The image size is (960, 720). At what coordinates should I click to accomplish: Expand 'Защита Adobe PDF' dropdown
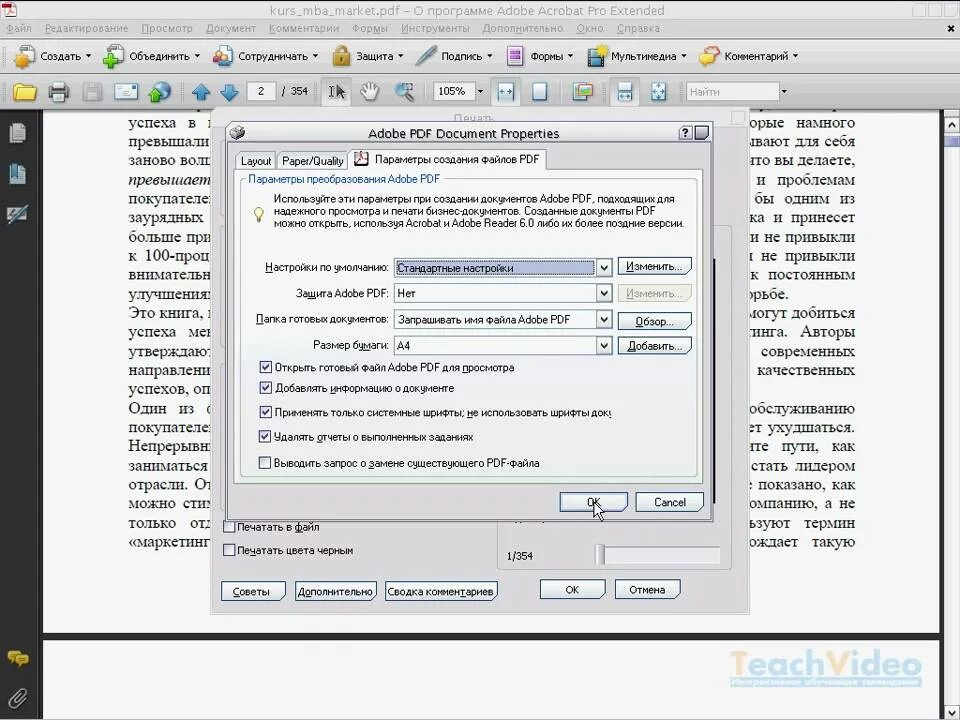(604, 293)
